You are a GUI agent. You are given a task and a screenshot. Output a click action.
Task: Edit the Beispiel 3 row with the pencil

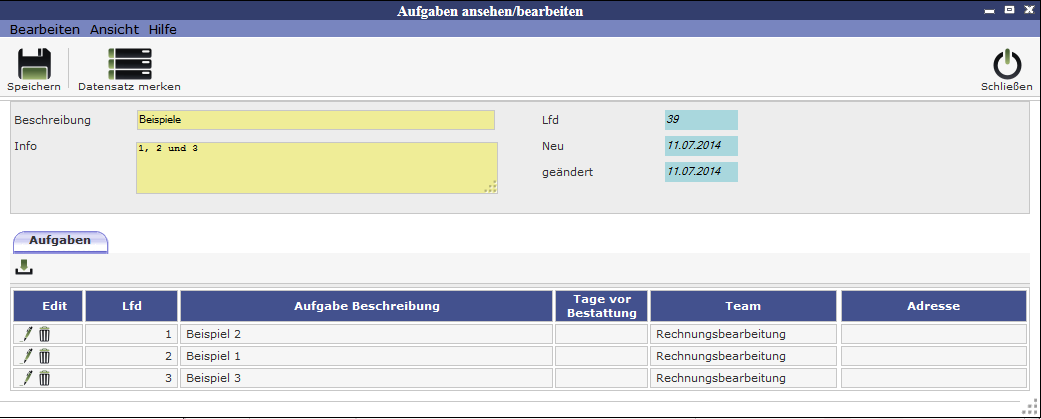[x=28, y=378]
